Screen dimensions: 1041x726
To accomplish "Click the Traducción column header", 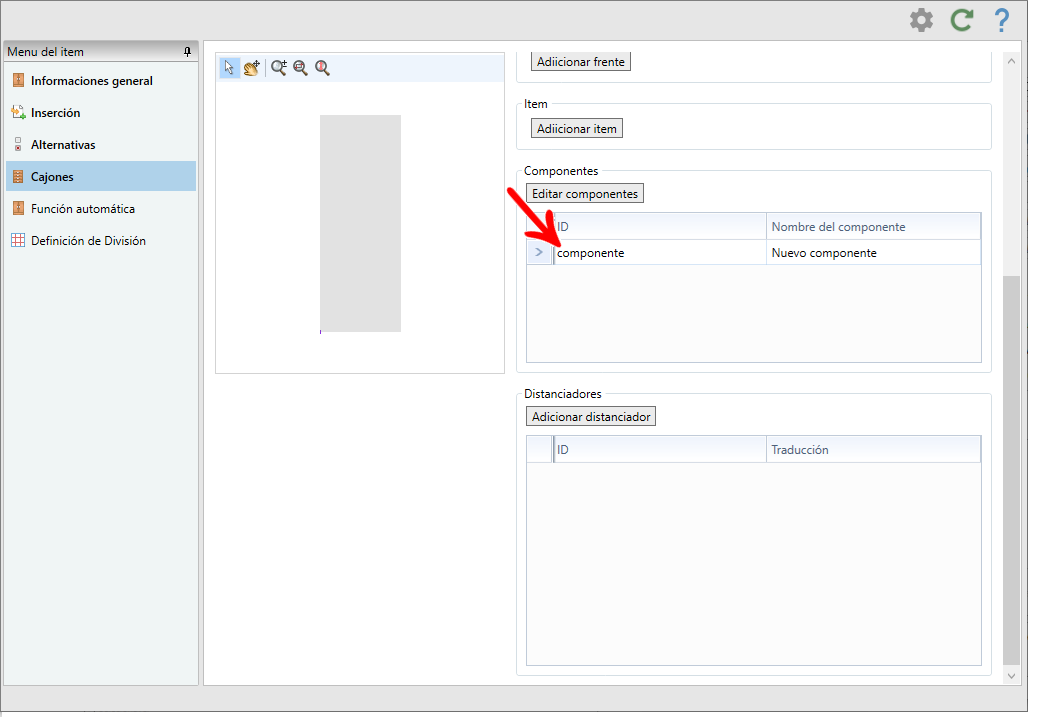I will click(x=874, y=450).
